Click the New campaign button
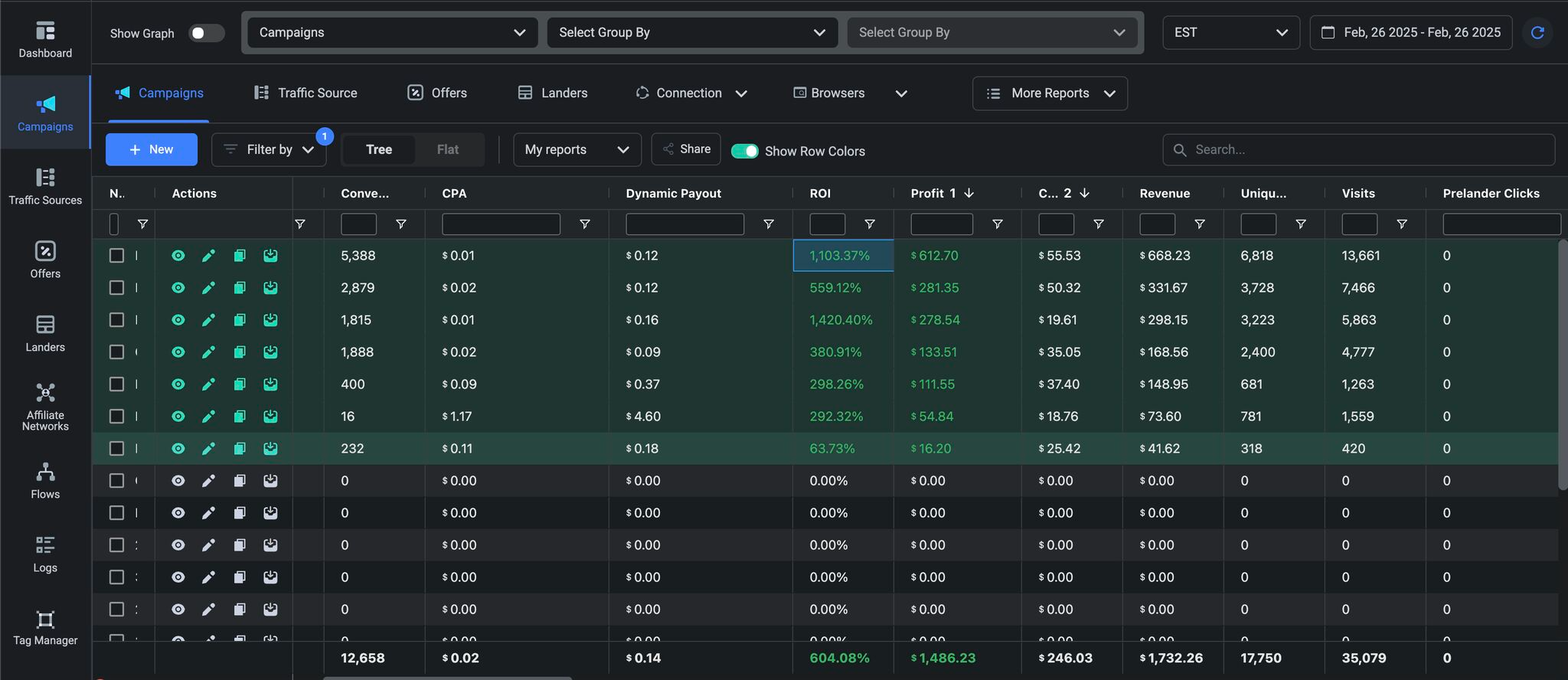Image resolution: width=1568 pixels, height=680 pixels. pos(152,149)
